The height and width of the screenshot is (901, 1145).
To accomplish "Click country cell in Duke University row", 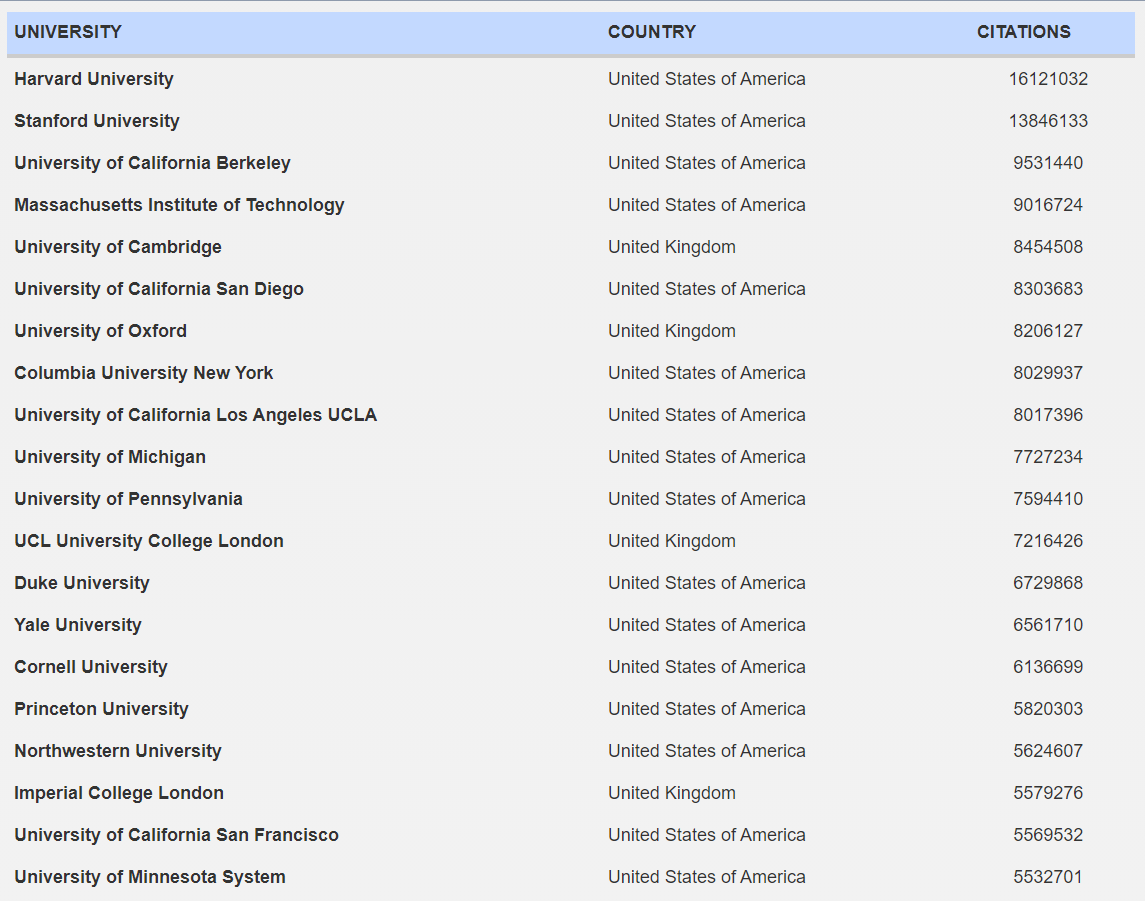I will click(707, 583).
